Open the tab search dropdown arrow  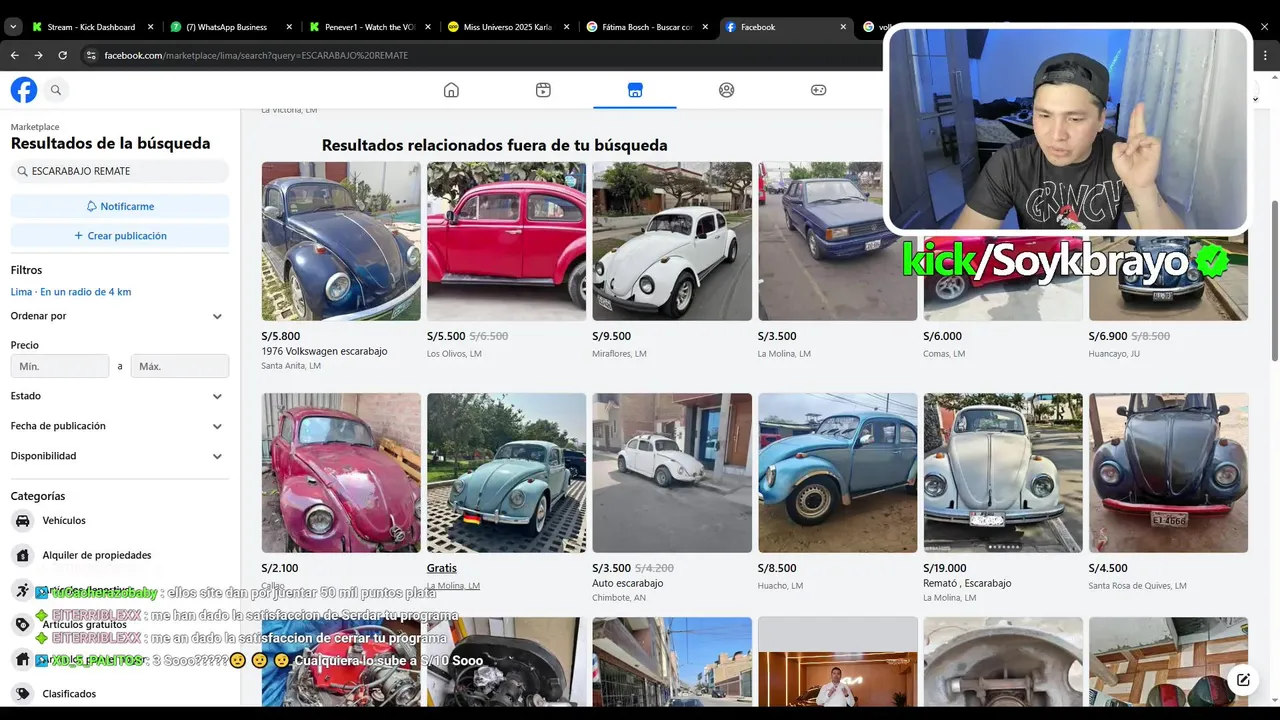[13, 27]
